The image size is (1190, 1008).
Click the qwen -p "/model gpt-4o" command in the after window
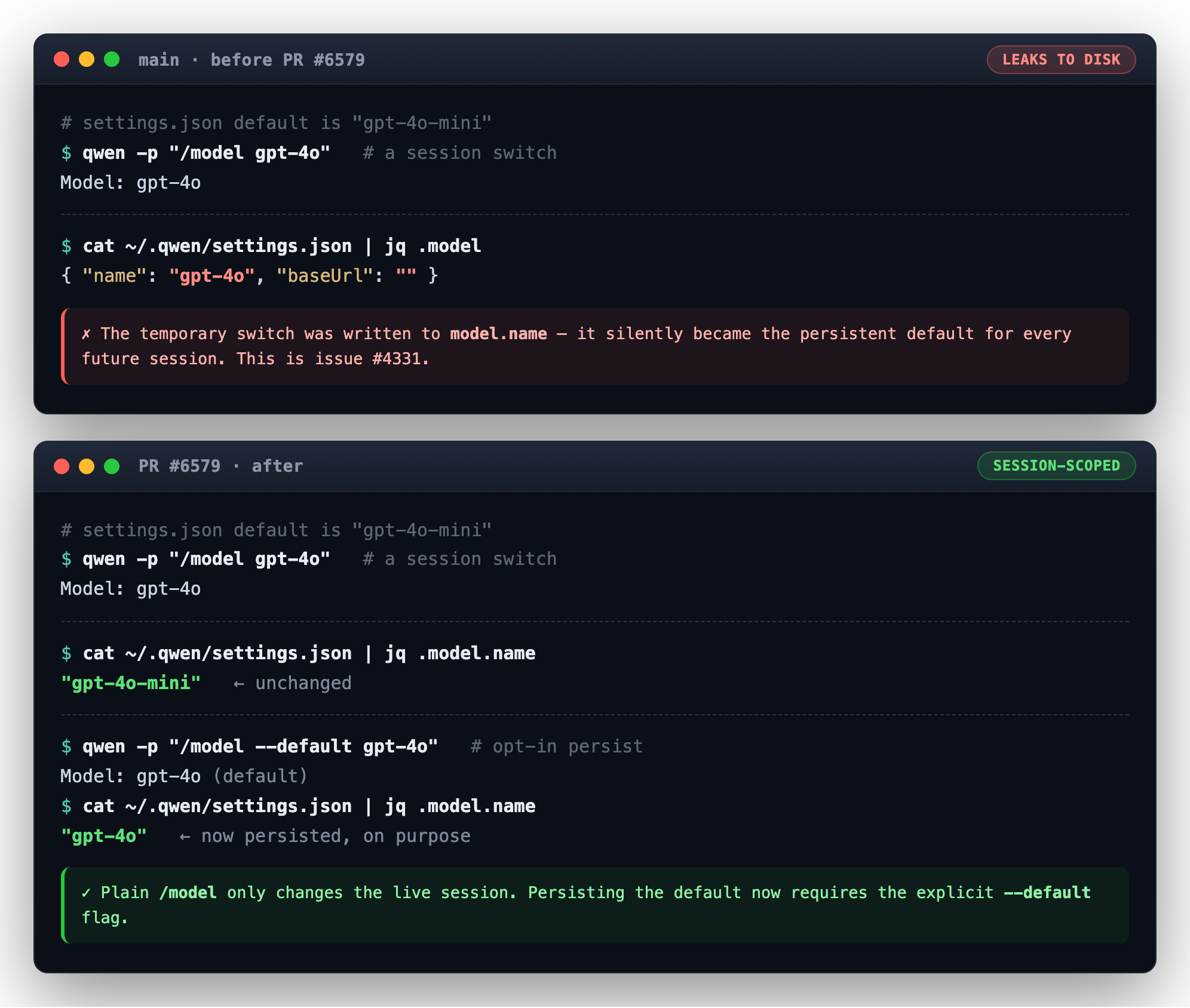pyautogui.click(x=206, y=559)
